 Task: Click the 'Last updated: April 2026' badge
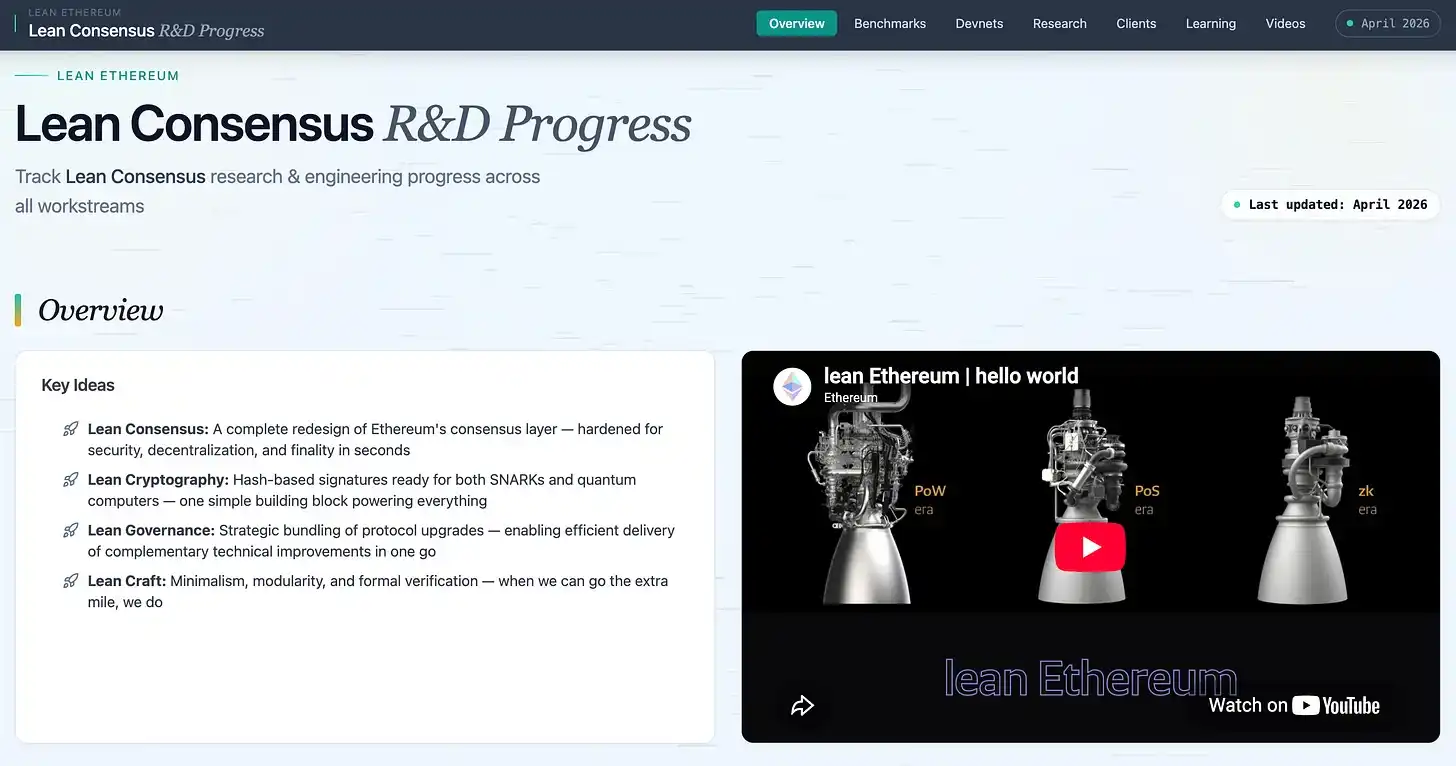pos(1330,205)
